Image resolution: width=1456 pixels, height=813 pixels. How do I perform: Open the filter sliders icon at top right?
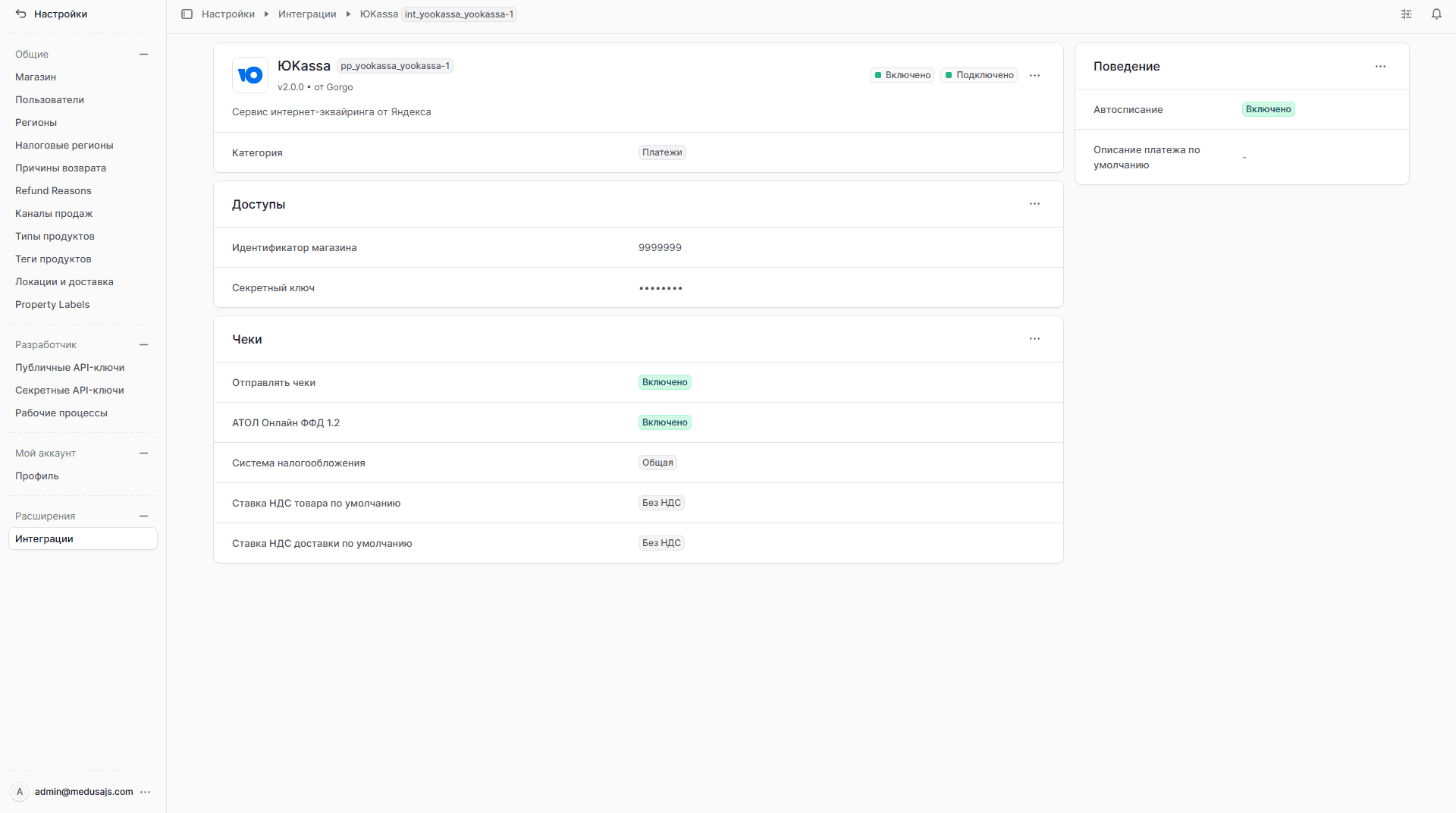(x=1406, y=14)
